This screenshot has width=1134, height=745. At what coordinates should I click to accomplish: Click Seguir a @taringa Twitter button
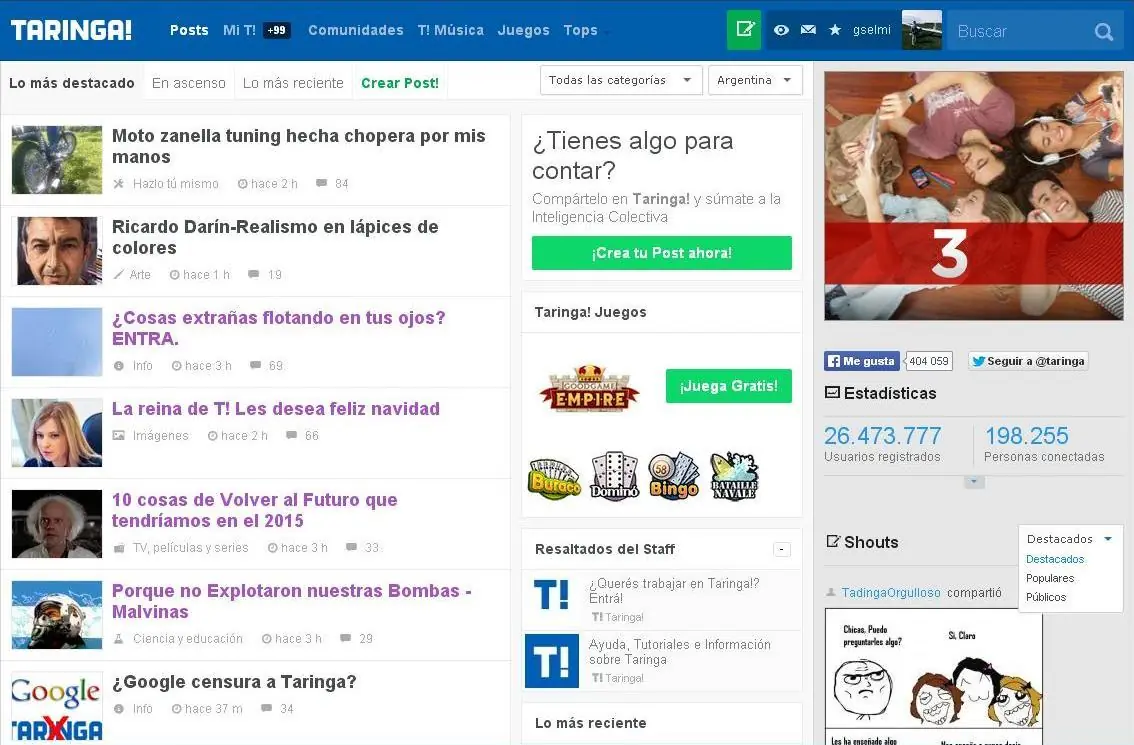(x=1028, y=361)
